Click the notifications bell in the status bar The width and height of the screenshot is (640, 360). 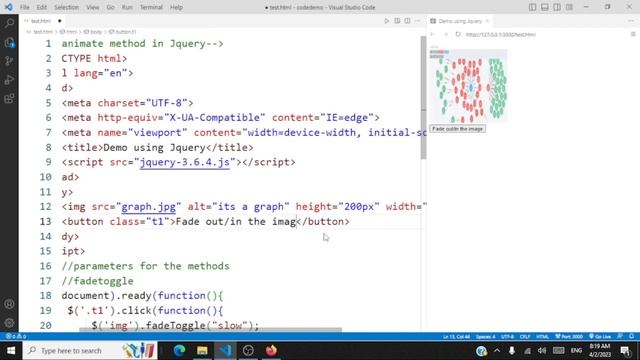pyautogui.click(x=631, y=337)
